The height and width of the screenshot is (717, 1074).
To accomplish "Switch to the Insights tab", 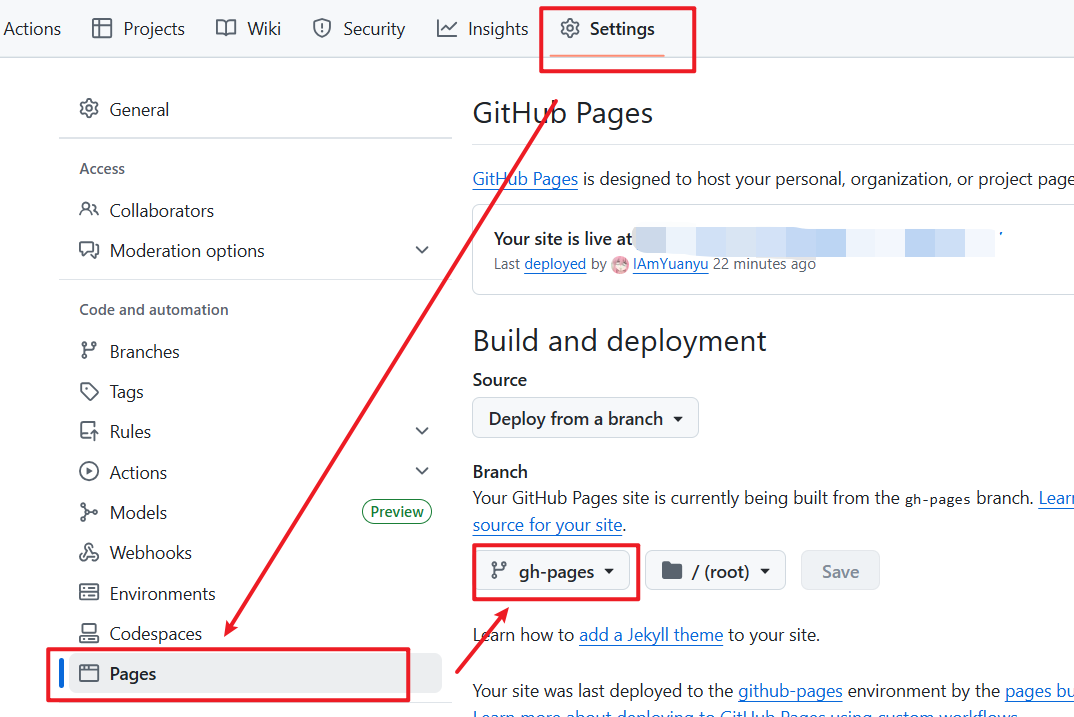I will [x=482, y=29].
